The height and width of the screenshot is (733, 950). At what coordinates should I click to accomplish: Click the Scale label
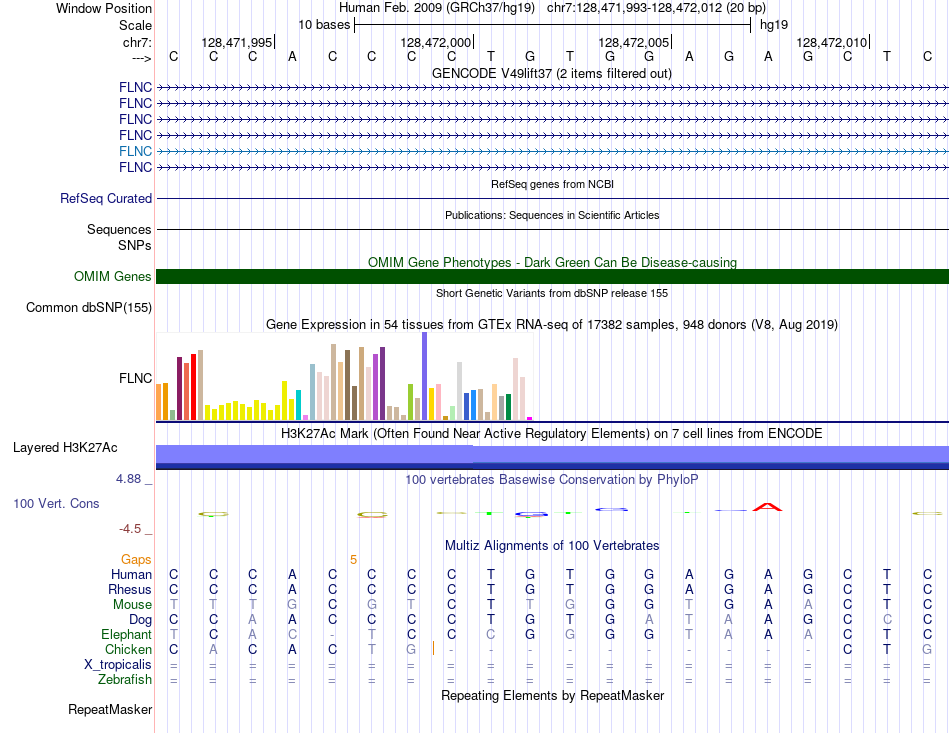click(135, 25)
